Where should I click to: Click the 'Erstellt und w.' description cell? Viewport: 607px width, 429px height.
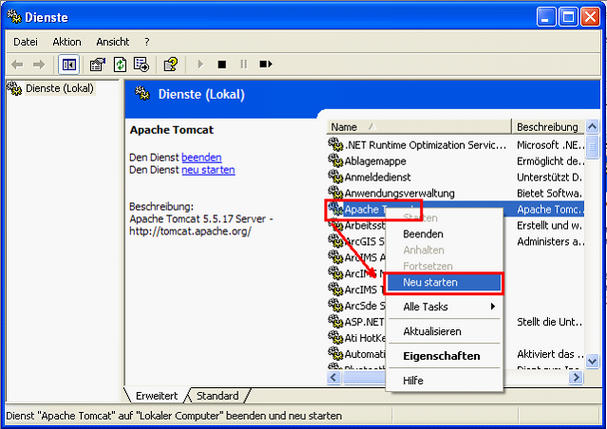click(x=549, y=225)
